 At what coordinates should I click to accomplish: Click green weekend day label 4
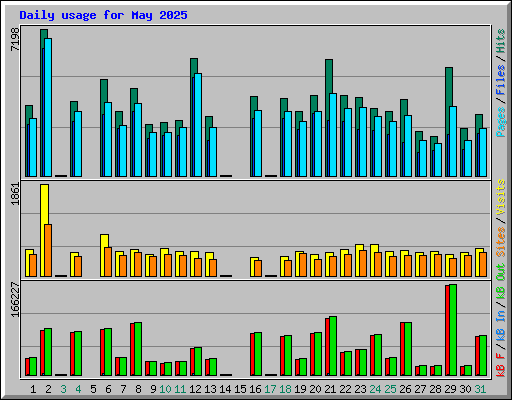(78, 389)
